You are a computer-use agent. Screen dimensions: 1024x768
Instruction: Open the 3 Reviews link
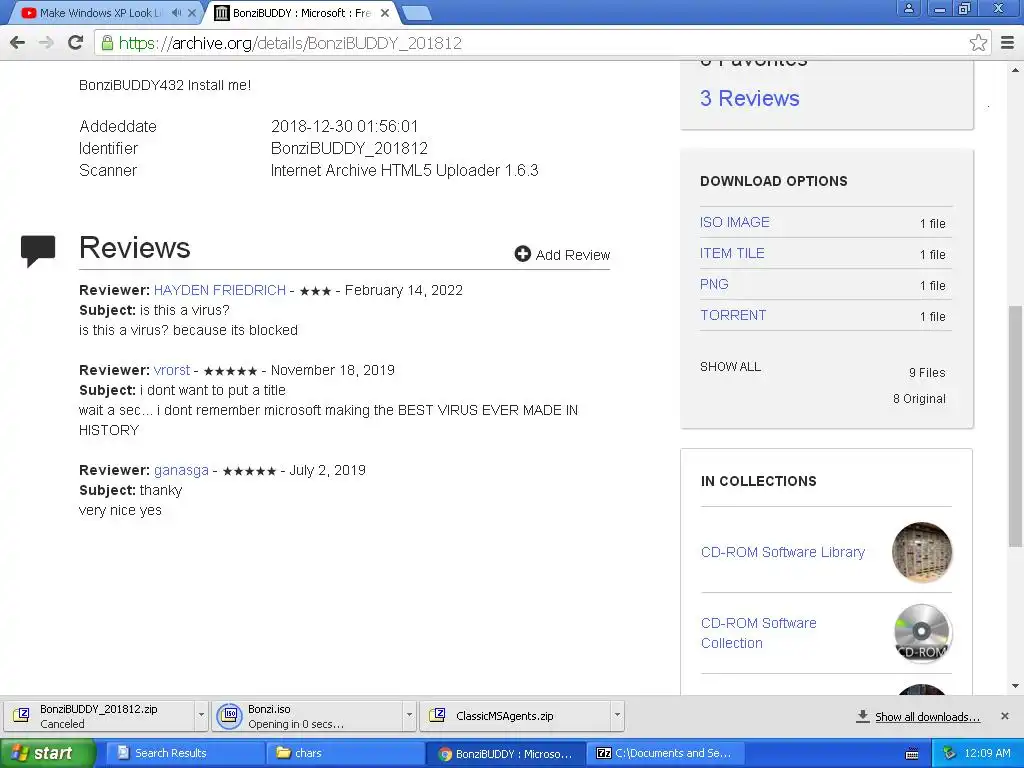click(x=750, y=98)
